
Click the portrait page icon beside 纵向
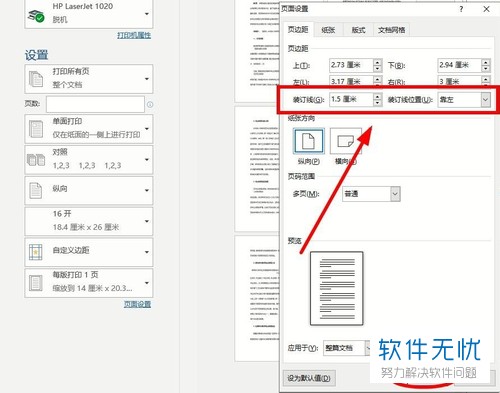point(36,190)
